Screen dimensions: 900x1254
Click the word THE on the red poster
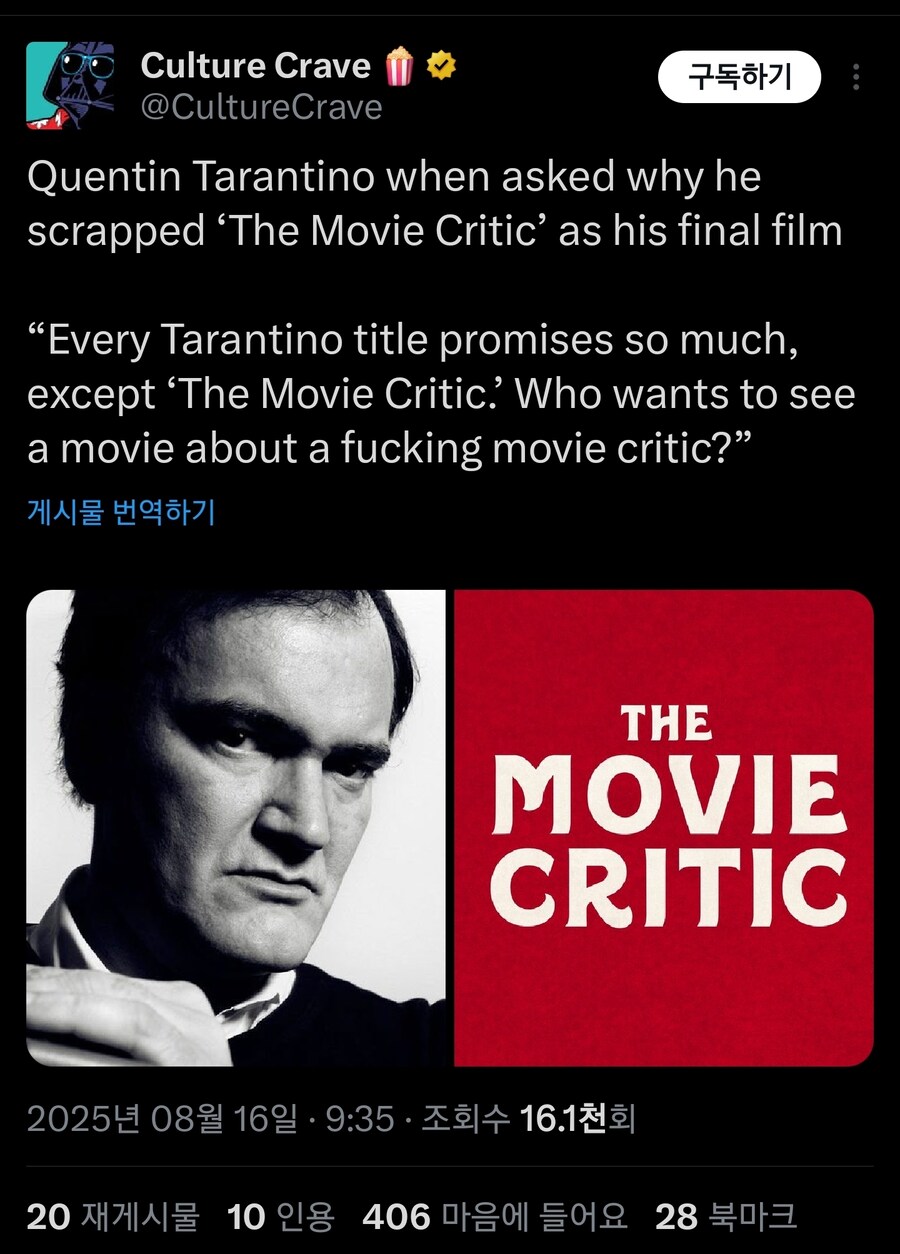(666, 723)
